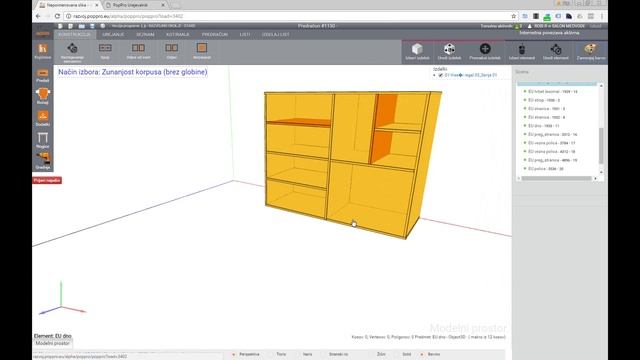Click the scene list vertical scrollbar
Viewport: 640px width, 360px height.
tap(601, 146)
